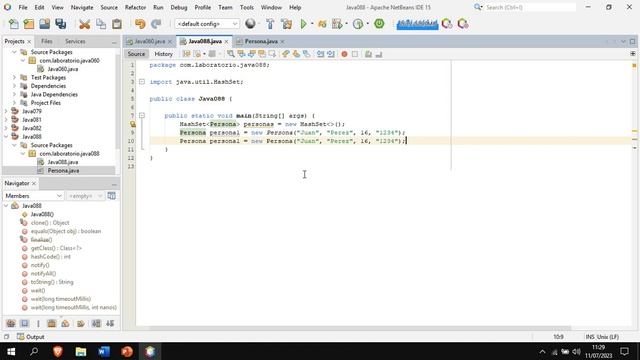Click the Open Project toolbar icon
640x360 pixels.
pos(44,24)
